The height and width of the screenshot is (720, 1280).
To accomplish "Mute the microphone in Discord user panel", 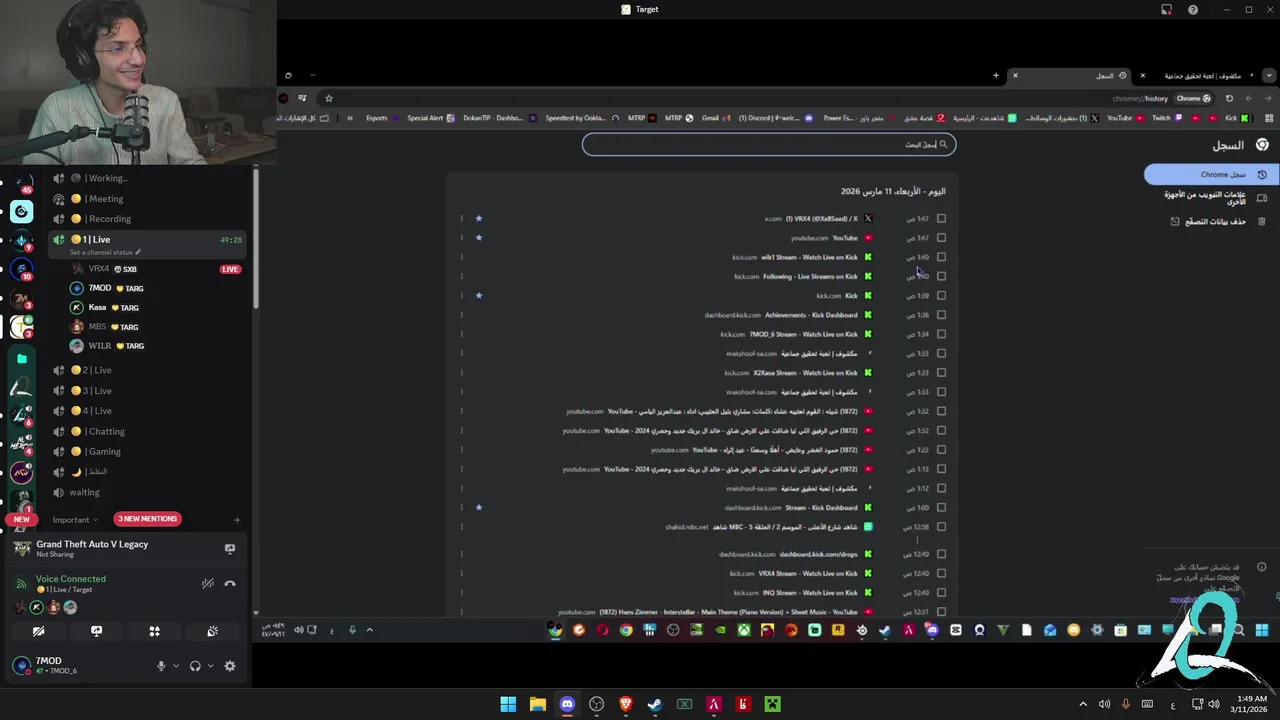I will pyautogui.click(x=161, y=666).
